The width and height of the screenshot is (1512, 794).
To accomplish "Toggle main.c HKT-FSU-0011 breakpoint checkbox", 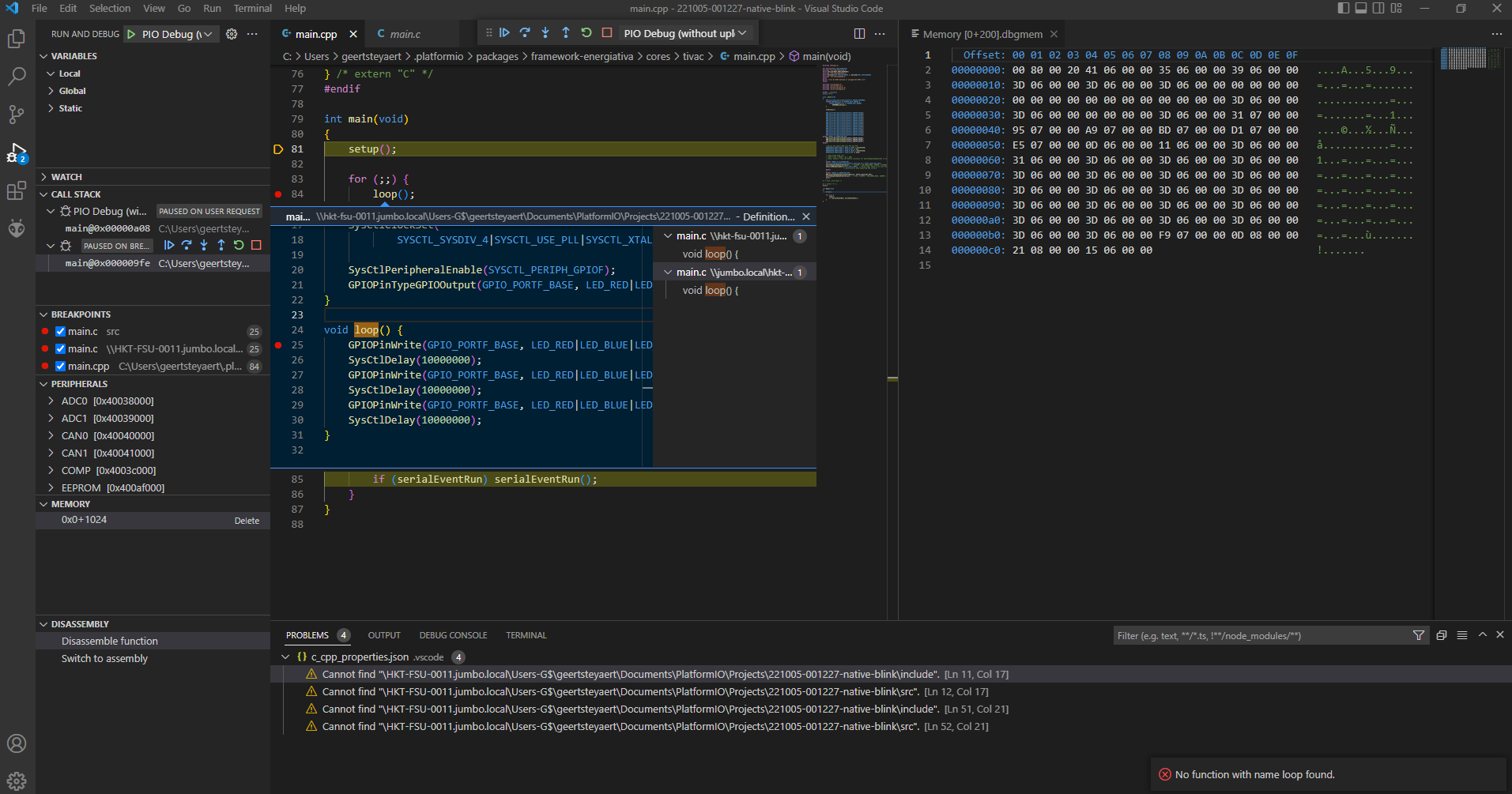I will [x=60, y=349].
